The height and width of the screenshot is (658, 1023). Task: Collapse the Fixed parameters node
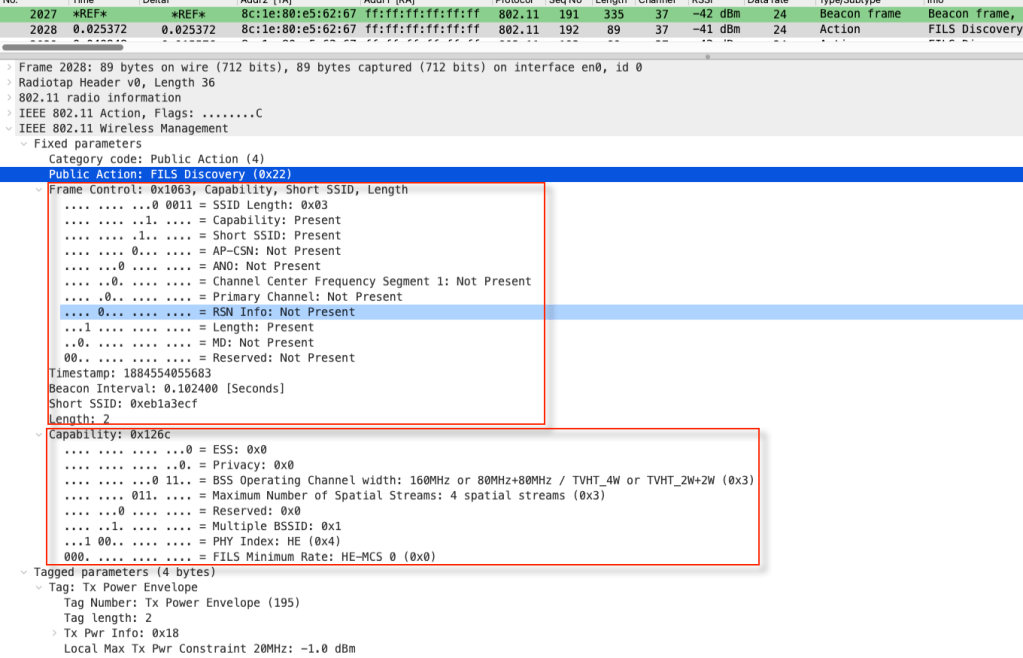click(x=24, y=144)
